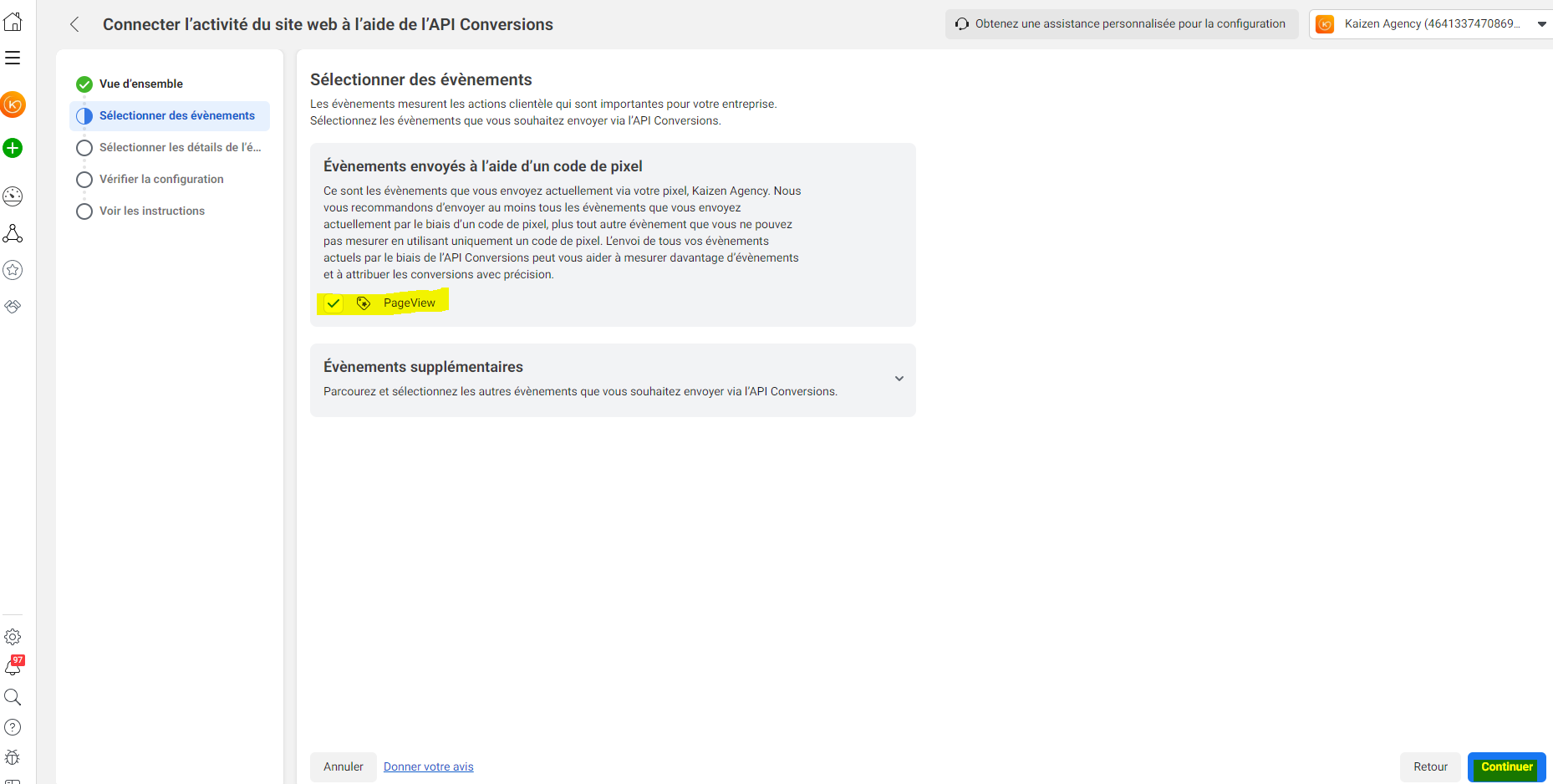Screen dimensions: 1553x784
Task: Click the bug report icon
Action: [13, 757]
